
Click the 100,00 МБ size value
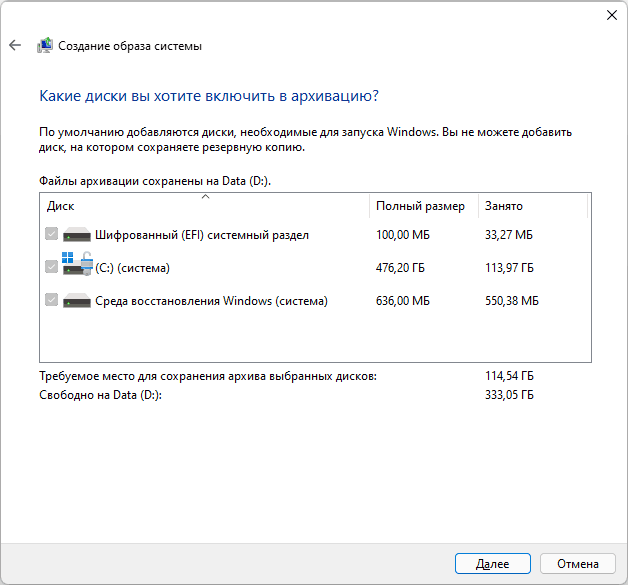(x=403, y=235)
